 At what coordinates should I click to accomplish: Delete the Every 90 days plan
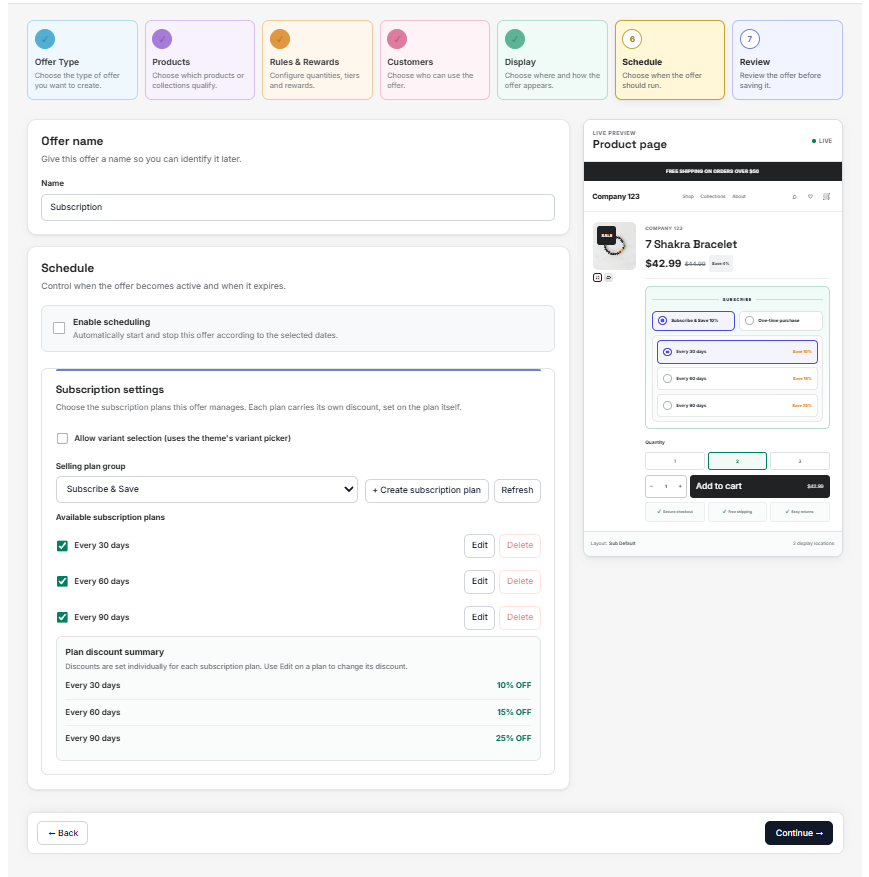(x=520, y=617)
